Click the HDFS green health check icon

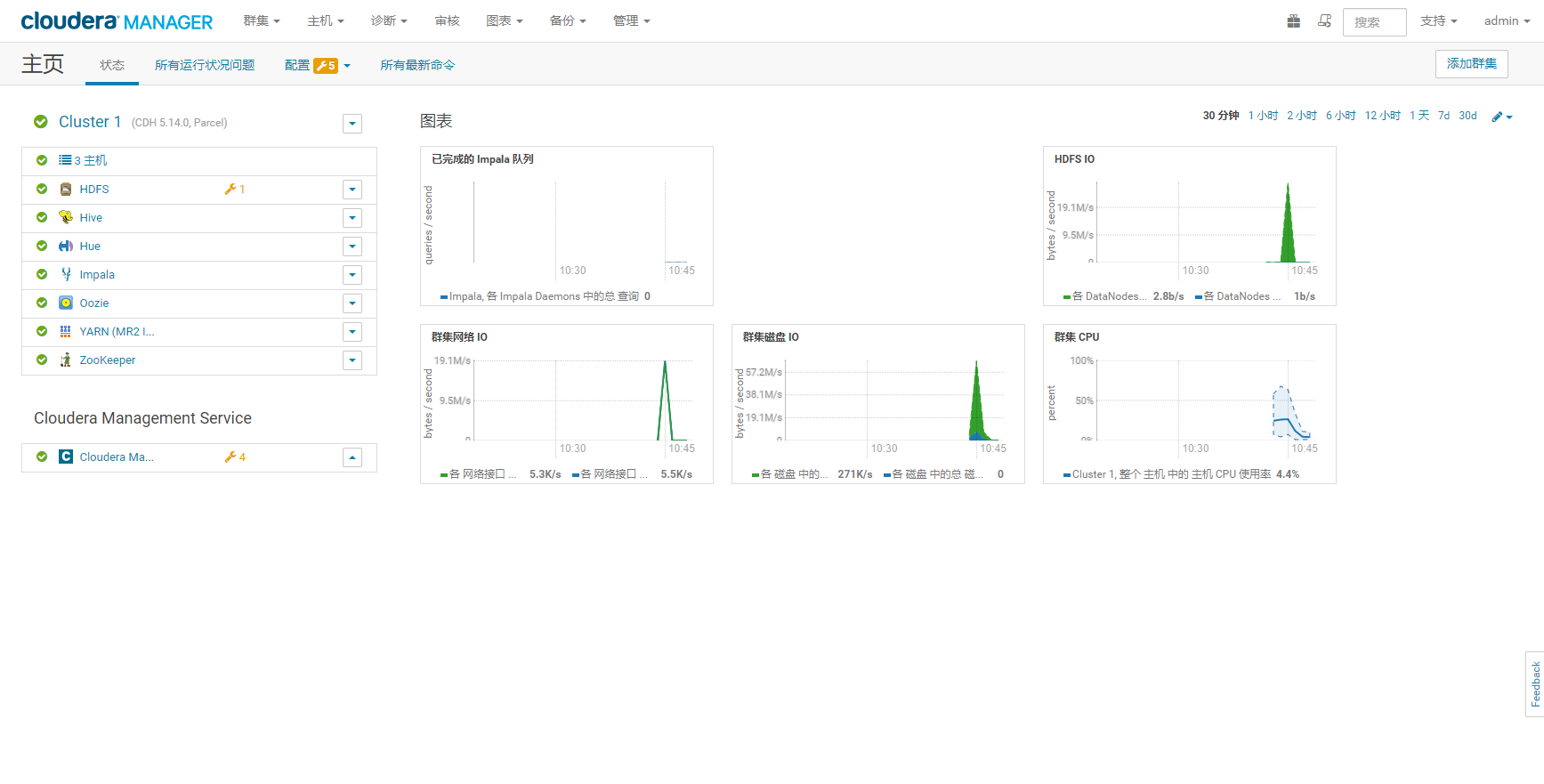click(42, 189)
